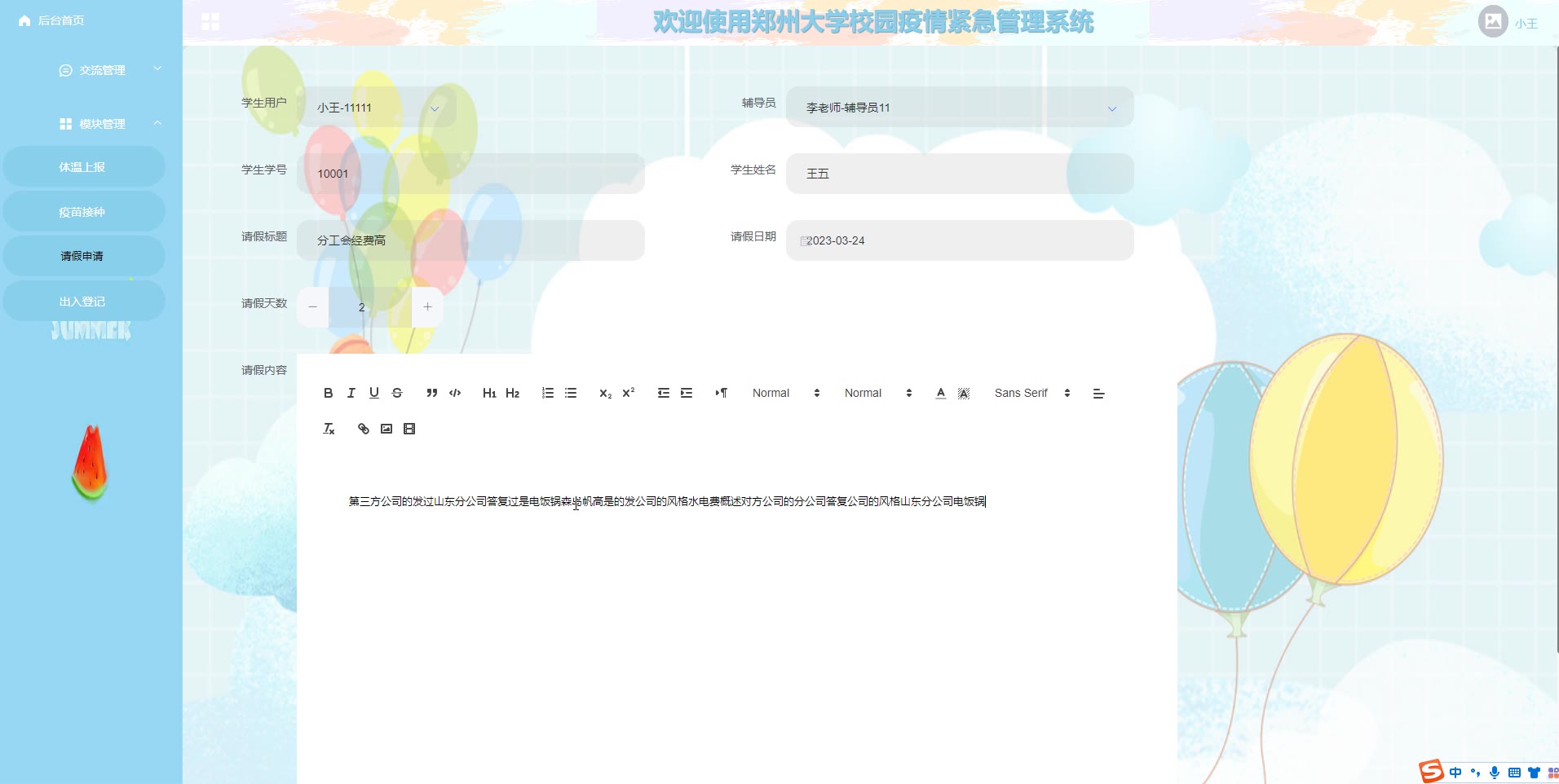Toggle the grid menu icon in header

click(x=210, y=22)
